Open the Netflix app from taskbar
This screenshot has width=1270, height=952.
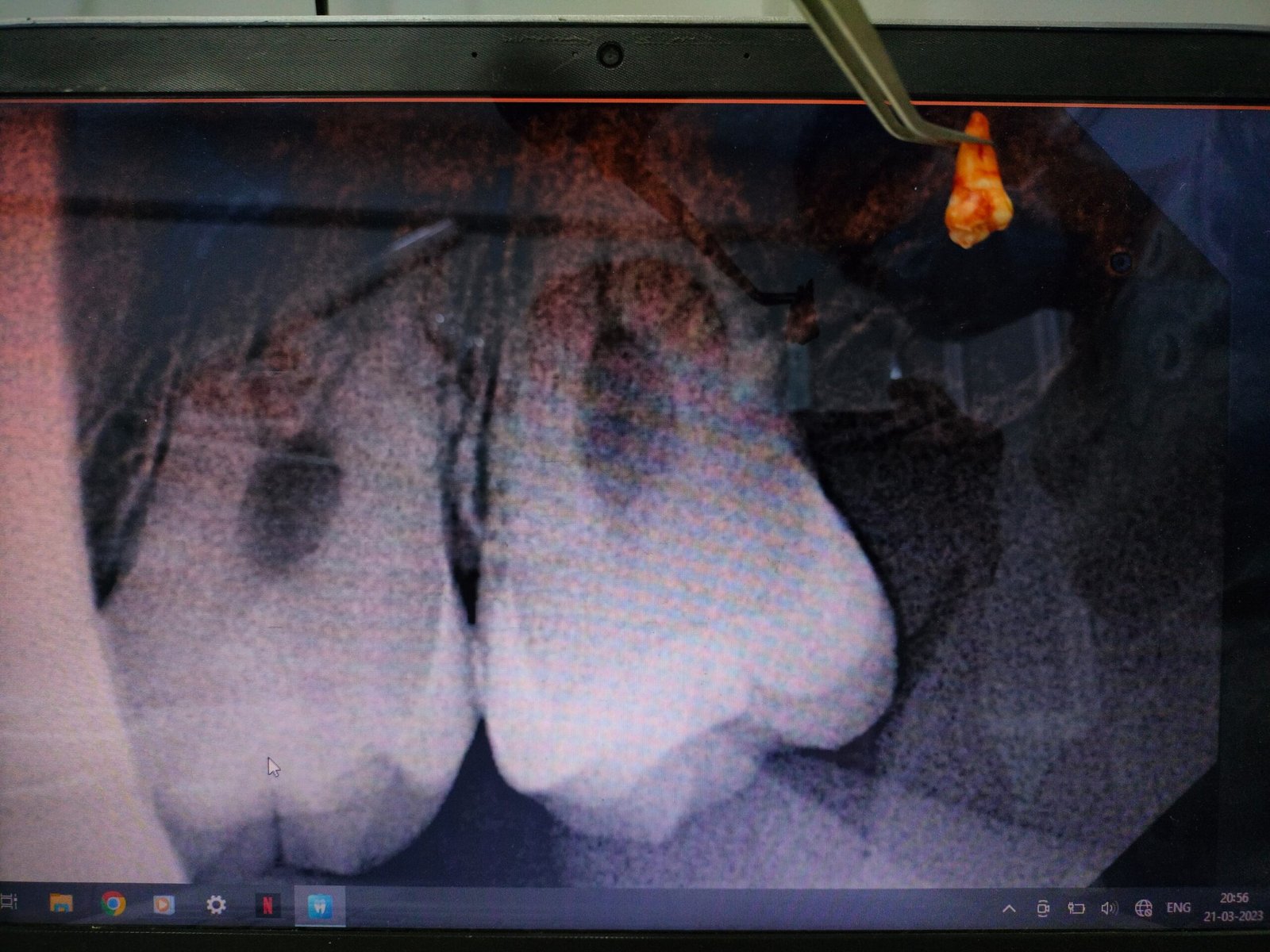tap(267, 905)
